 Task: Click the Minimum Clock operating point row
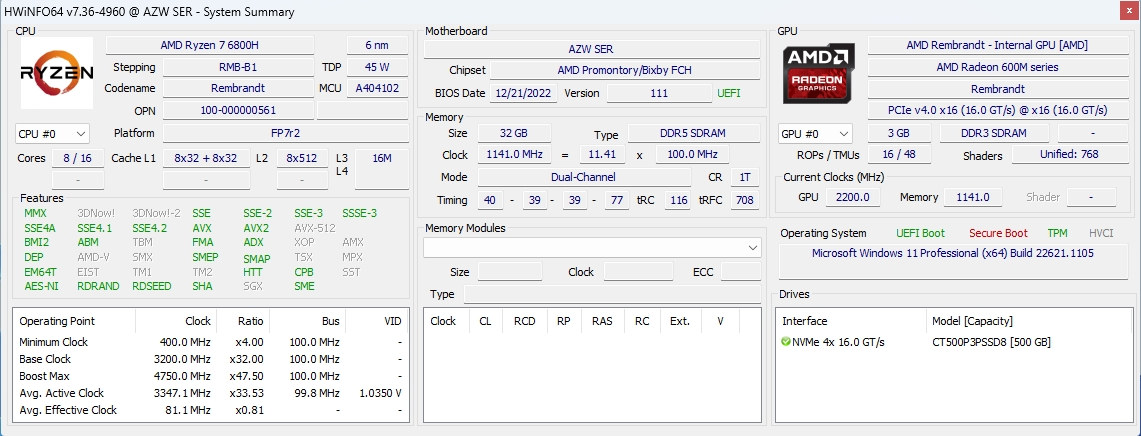point(210,342)
